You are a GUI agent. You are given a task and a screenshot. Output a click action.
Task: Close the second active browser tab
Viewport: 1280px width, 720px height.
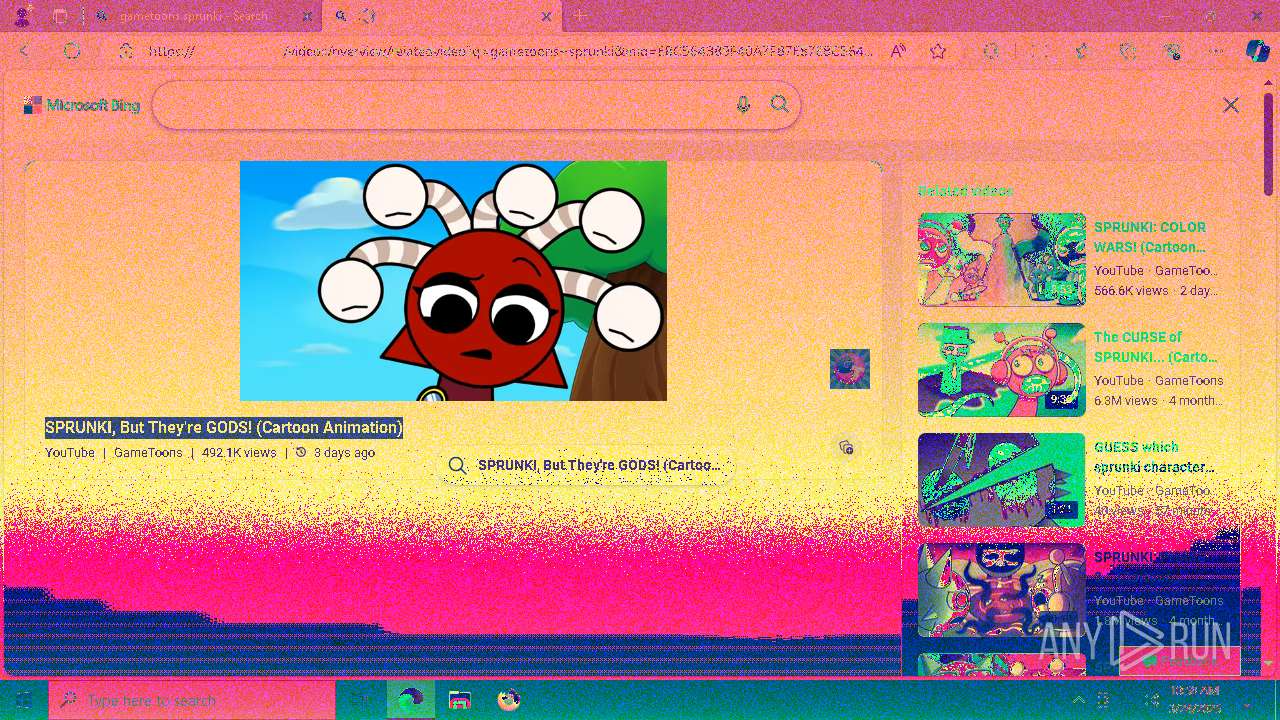[546, 16]
